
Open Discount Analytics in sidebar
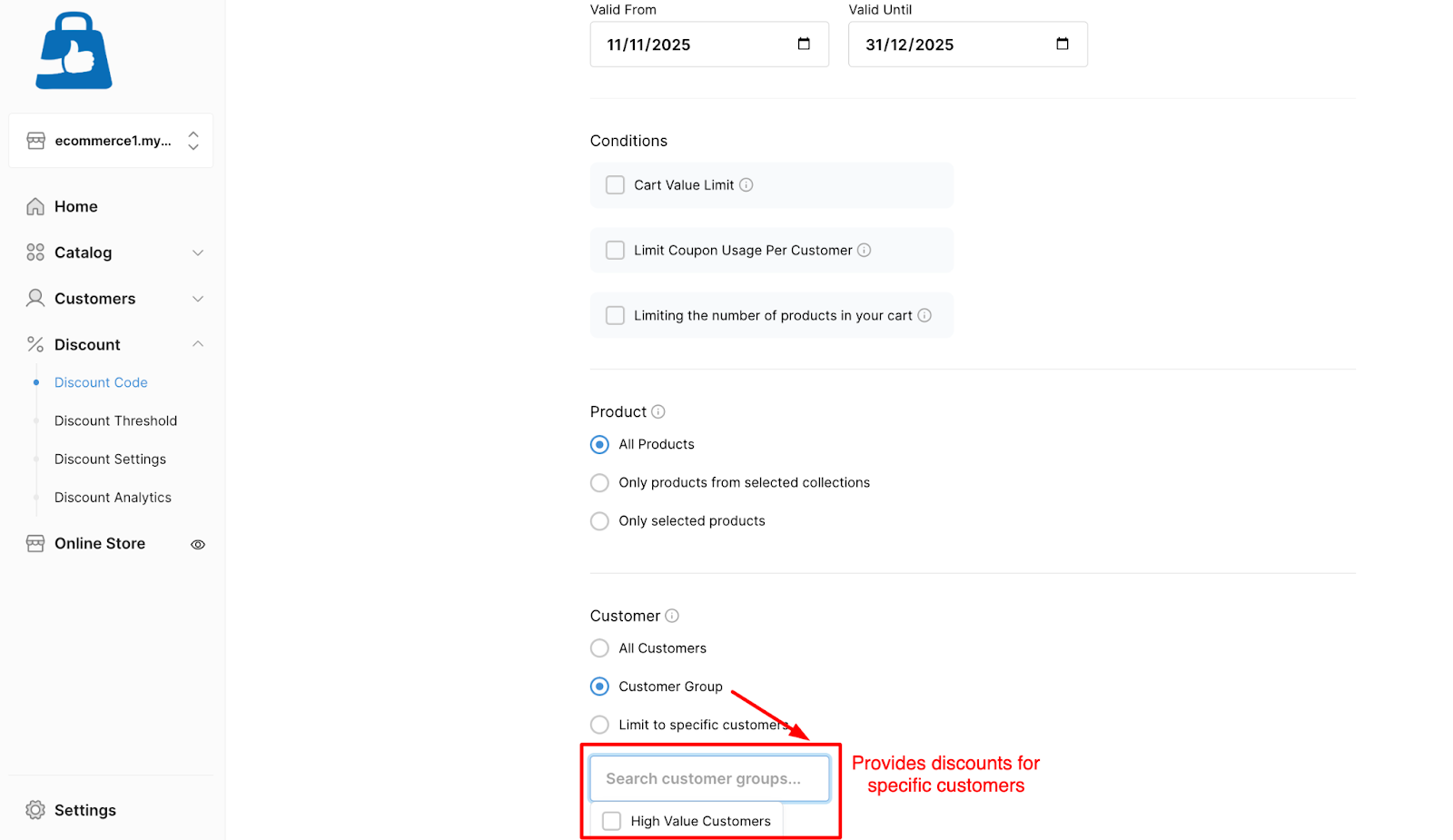pos(113,498)
